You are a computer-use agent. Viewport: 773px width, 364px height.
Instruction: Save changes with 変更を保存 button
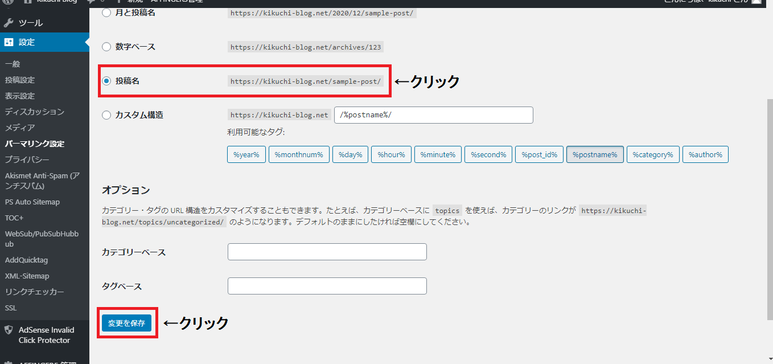point(127,324)
